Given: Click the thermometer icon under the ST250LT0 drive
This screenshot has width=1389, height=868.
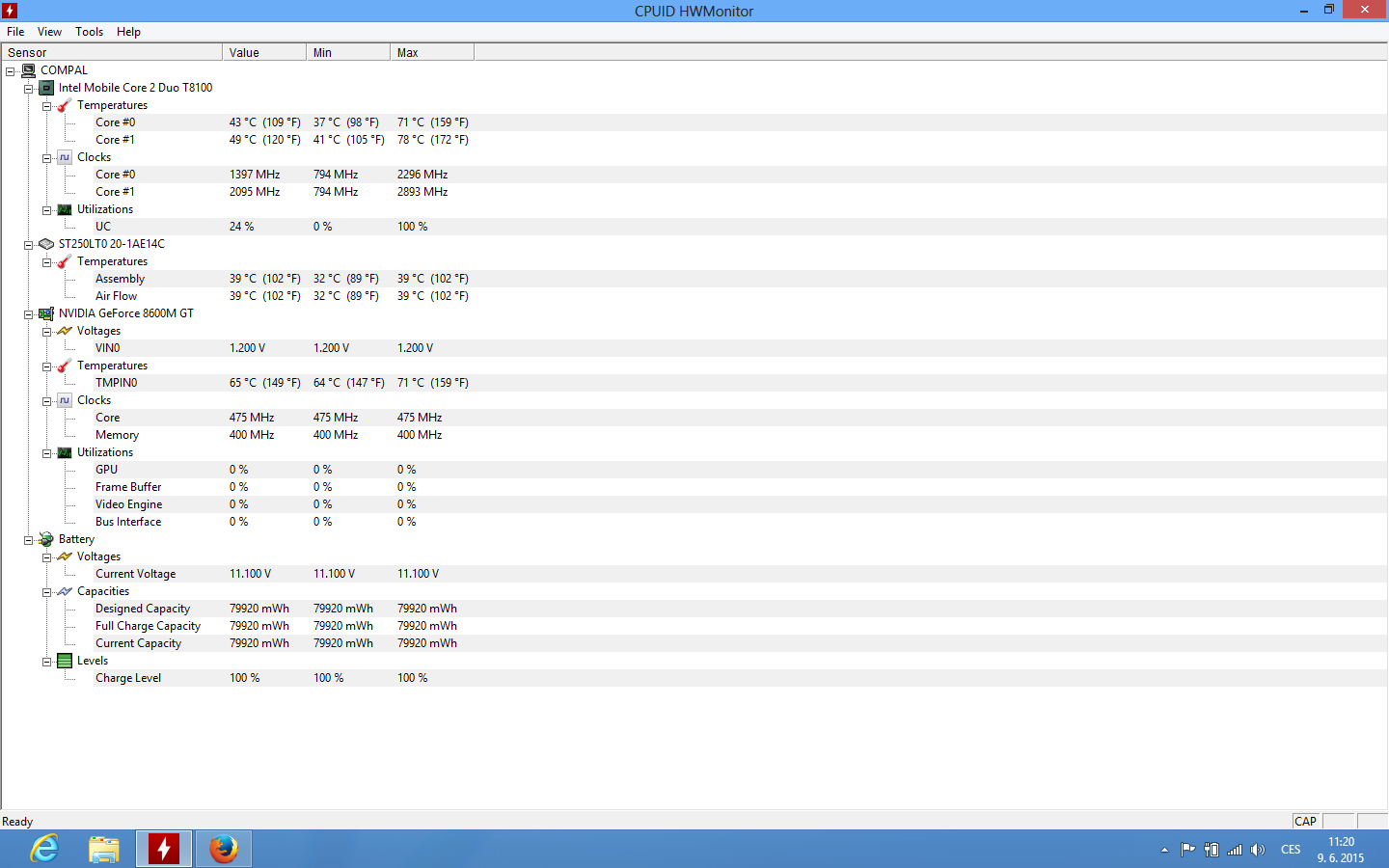Looking at the screenshot, I should (x=65, y=261).
